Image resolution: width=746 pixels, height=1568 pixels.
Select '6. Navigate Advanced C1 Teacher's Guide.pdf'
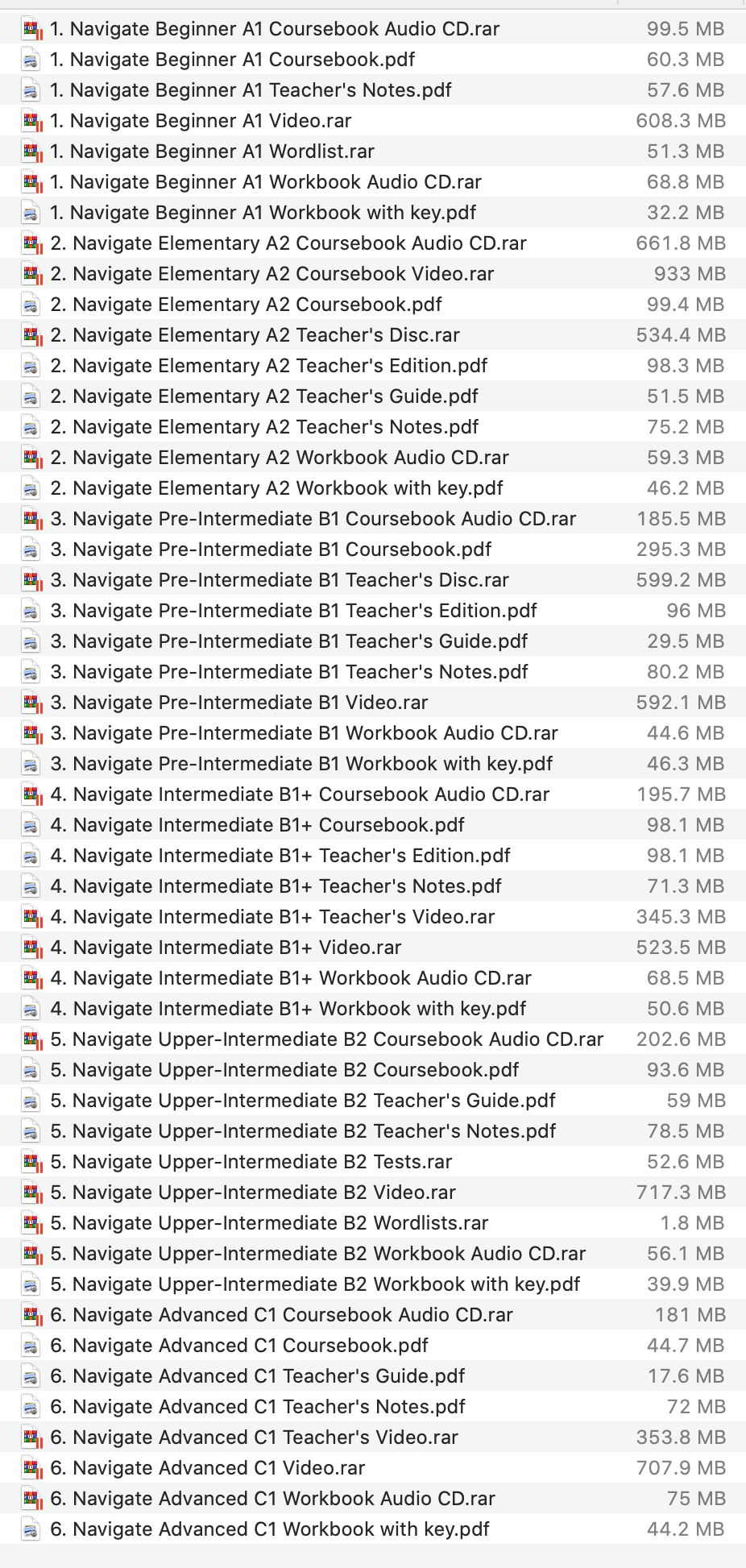pyautogui.click(x=258, y=1376)
